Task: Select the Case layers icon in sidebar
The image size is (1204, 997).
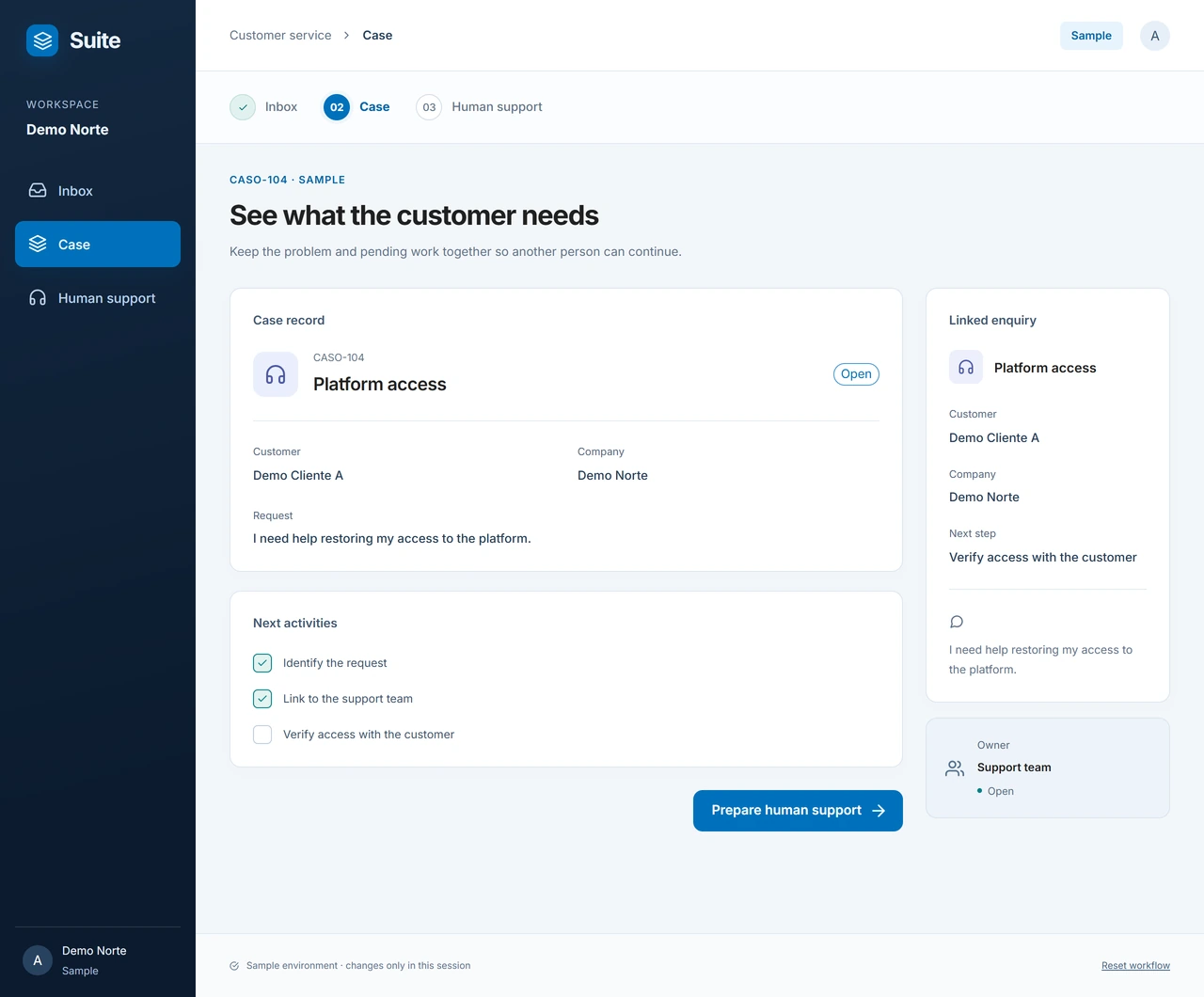Action: point(38,245)
